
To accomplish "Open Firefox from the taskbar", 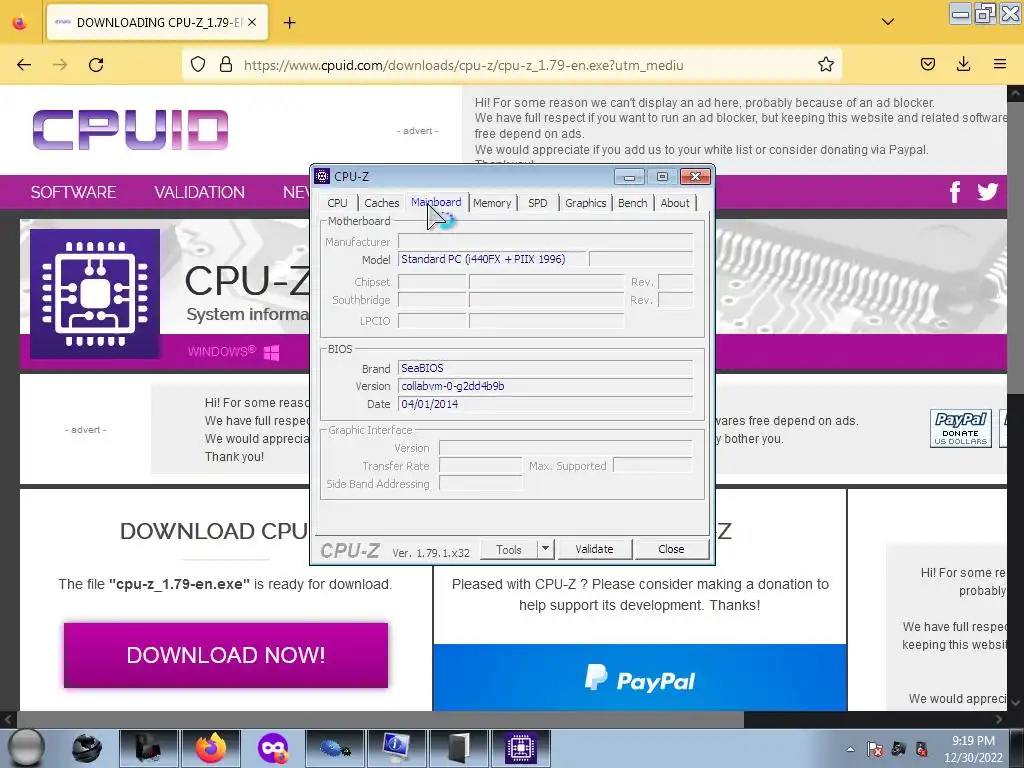I will (x=211, y=748).
